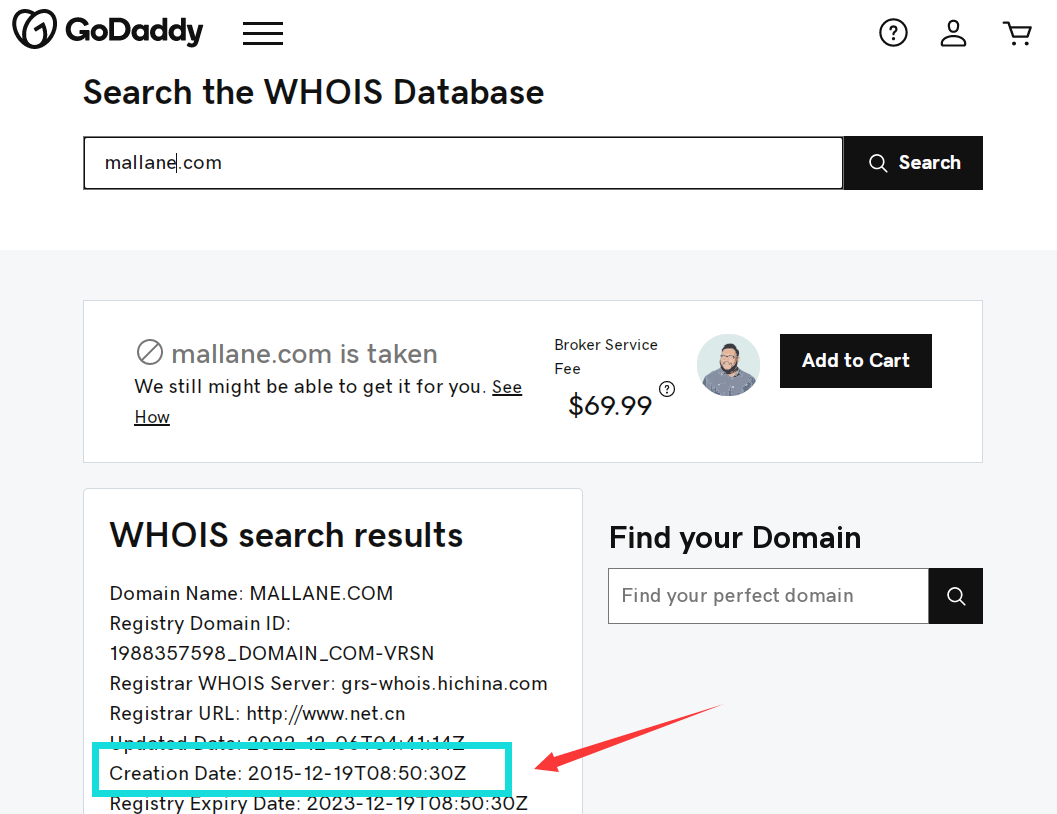Add the broker service to cart
This screenshot has height=814, width=1057.
[855, 361]
